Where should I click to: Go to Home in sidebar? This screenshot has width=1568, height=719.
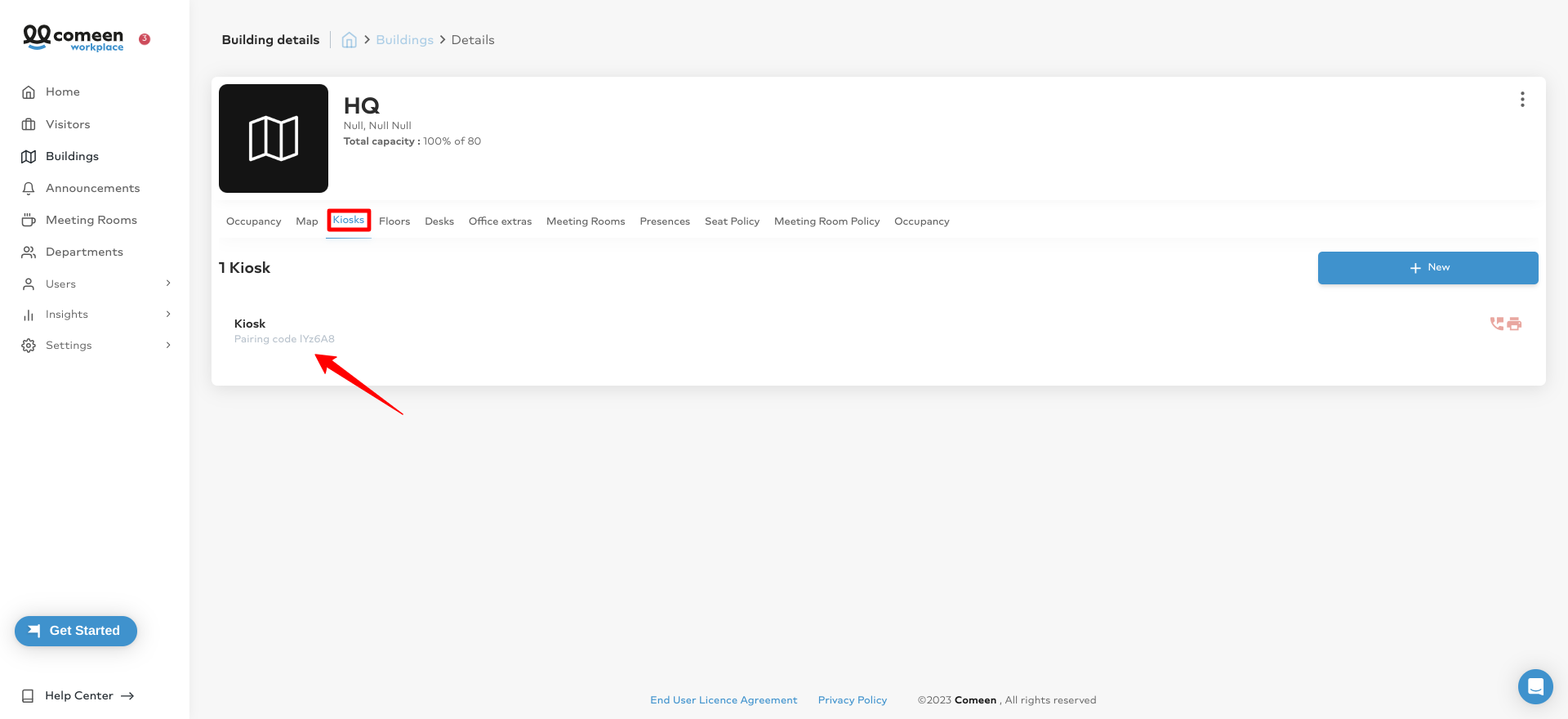pos(63,92)
